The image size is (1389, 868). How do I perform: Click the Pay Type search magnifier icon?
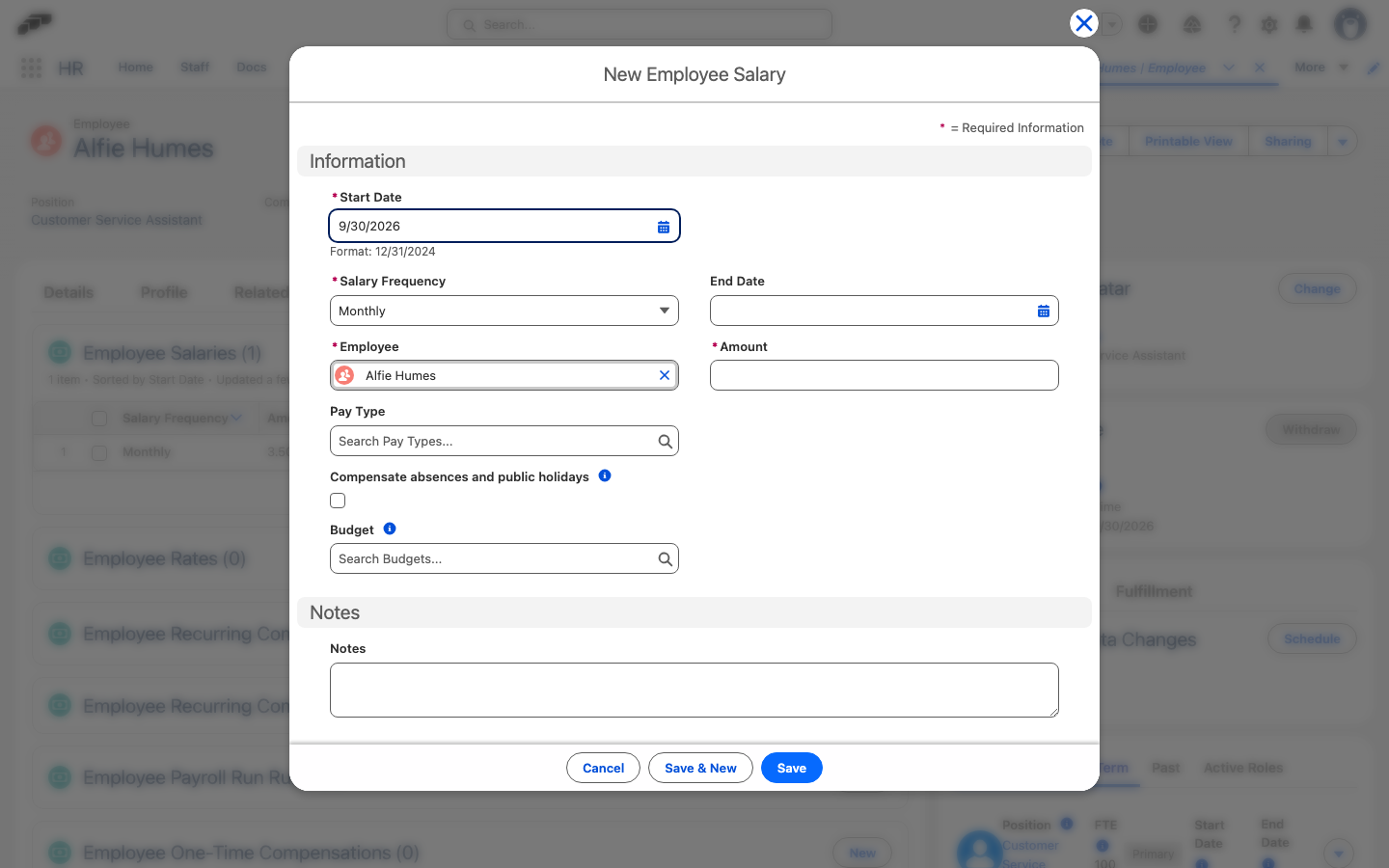[666, 442]
